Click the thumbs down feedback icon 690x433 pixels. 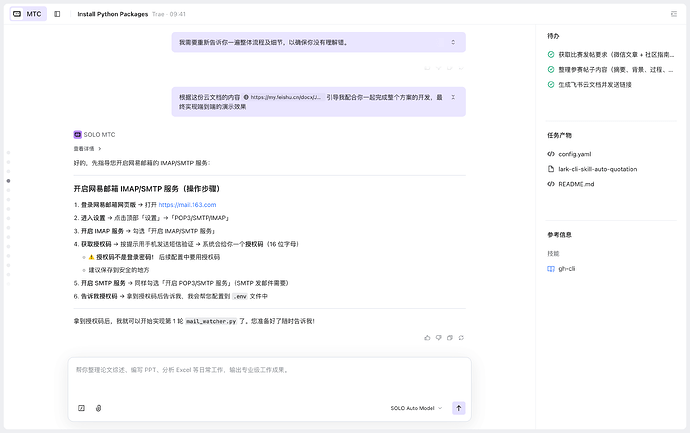[438, 337]
